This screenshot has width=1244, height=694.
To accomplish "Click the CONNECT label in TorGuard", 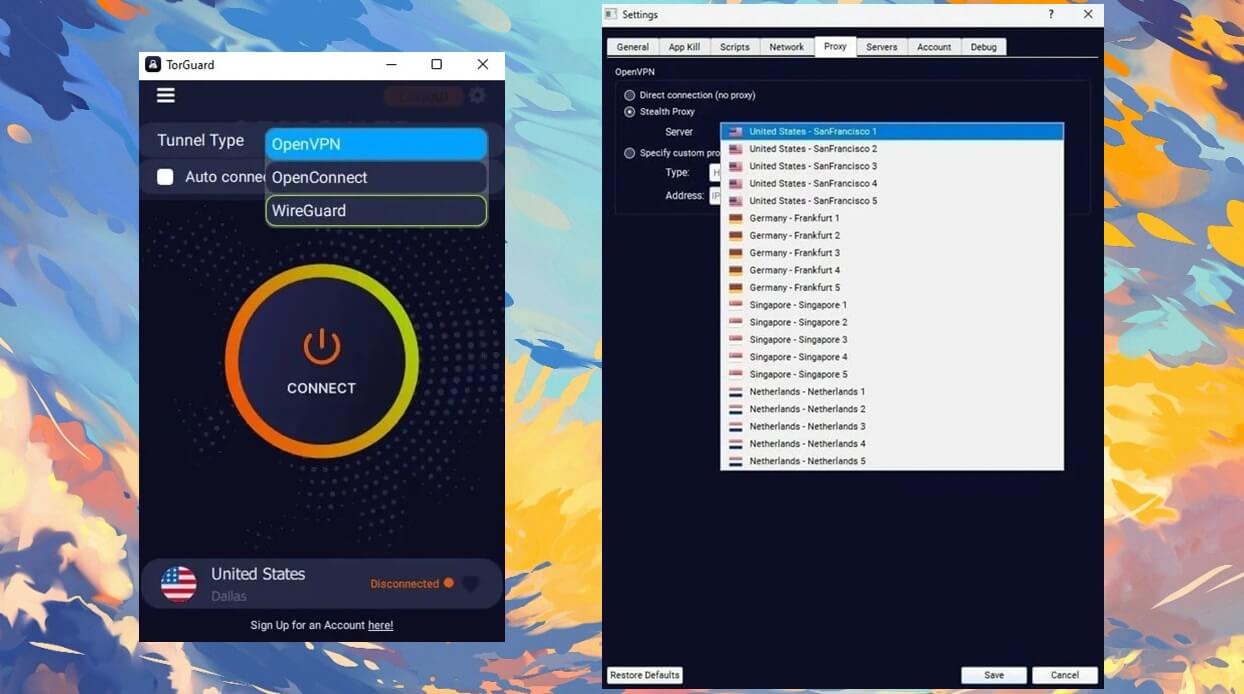I will click(322, 388).
